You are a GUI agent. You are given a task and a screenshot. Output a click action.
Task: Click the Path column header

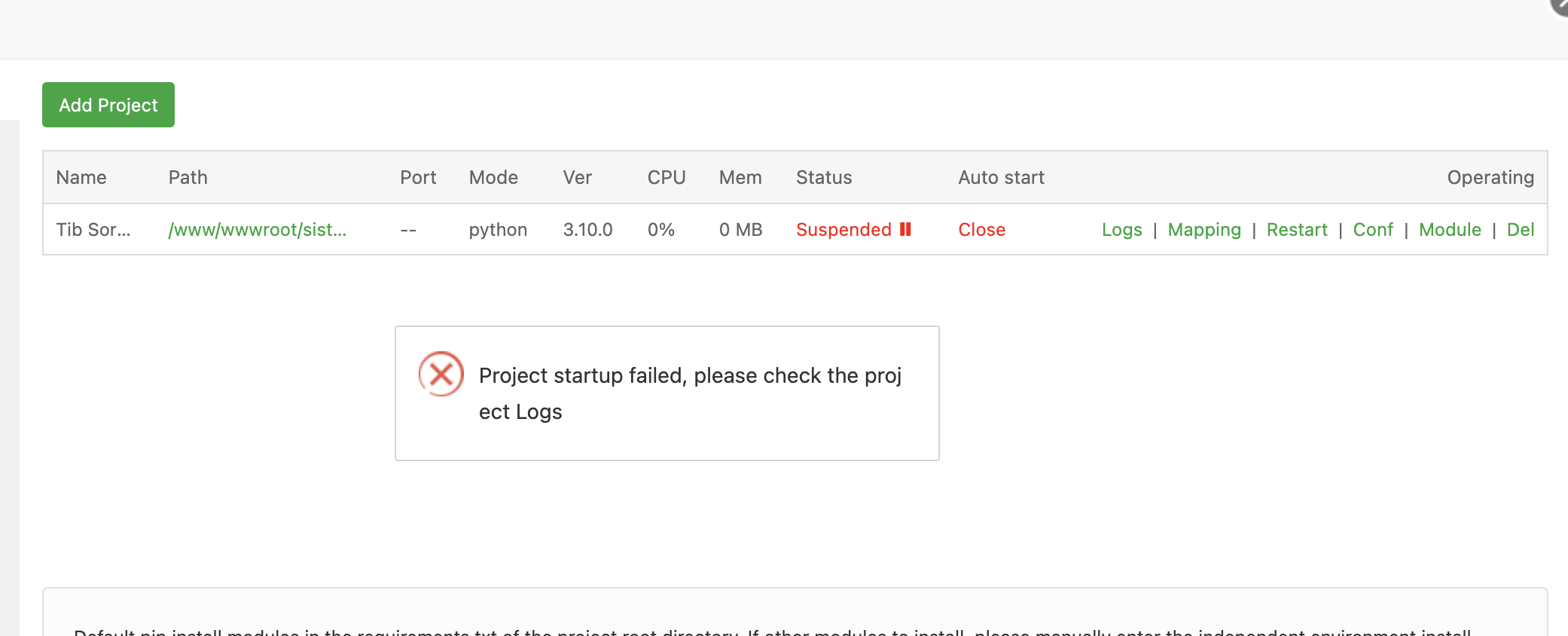point(188,177)
